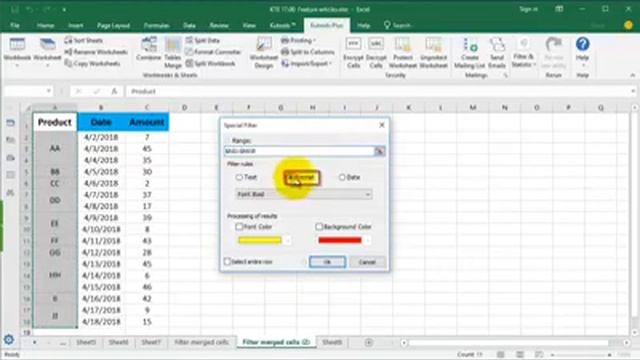Image resolution: width=640 pixels, height=360 pixels.
Task: Open the Worksheet Design tool
Action: click(264, 52)
